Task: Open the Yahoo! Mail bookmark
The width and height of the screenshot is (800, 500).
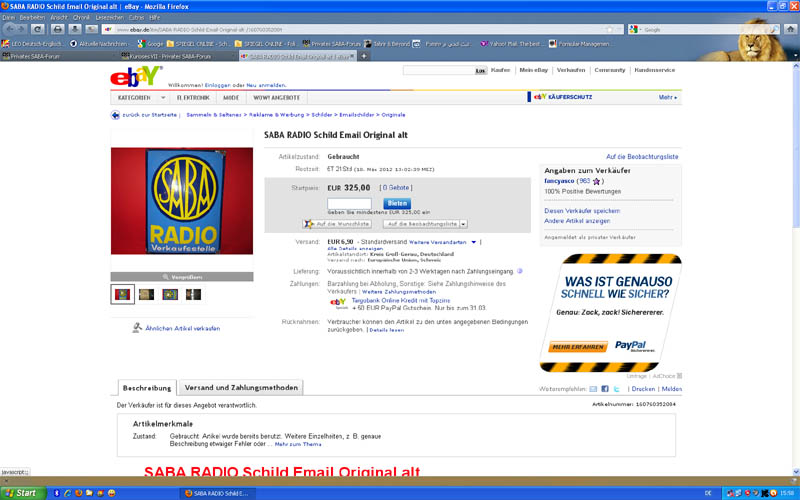Action: [x=511, y=44]
